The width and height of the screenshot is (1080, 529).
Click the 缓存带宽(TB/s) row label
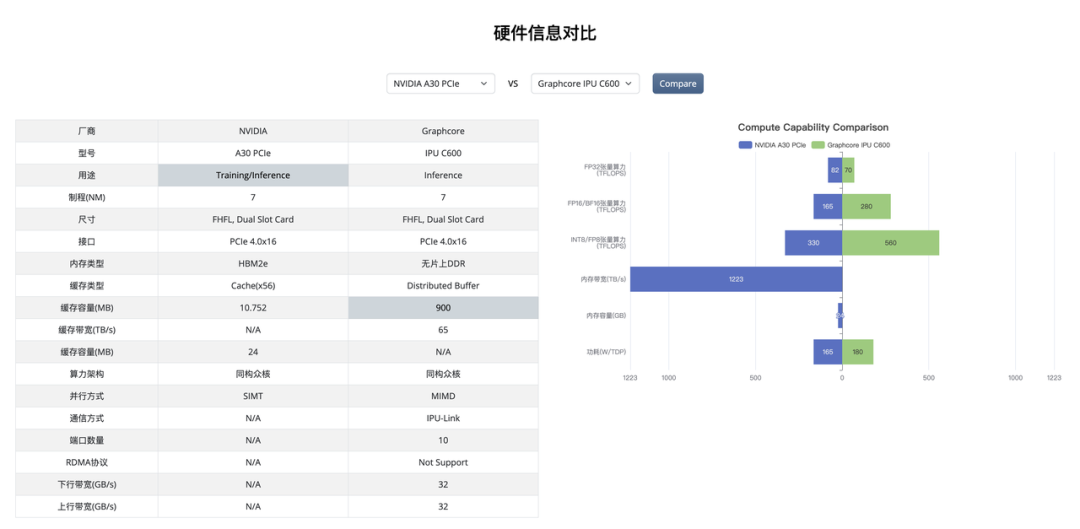[x=87, y=329]
